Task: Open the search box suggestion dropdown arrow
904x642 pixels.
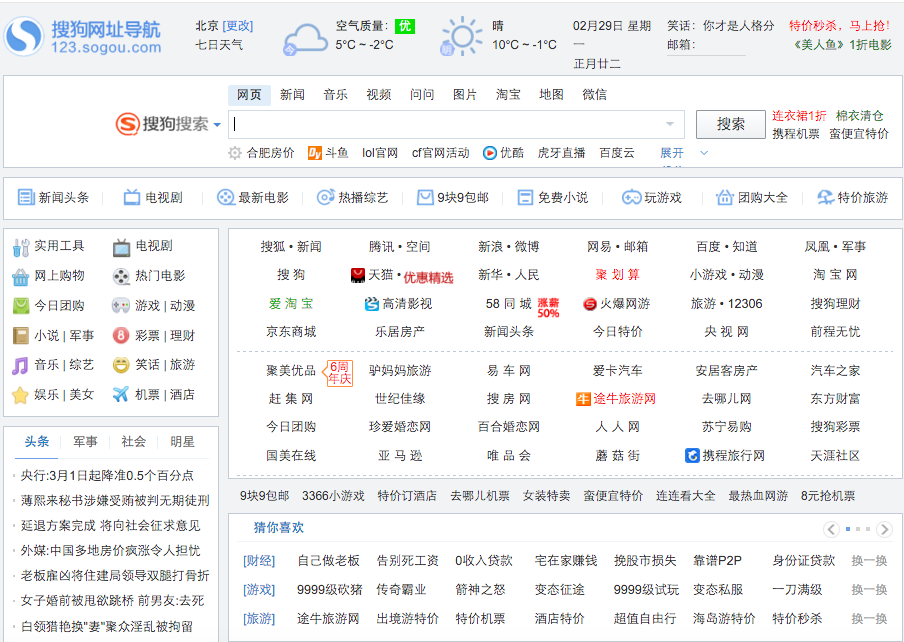Action: 670,124
